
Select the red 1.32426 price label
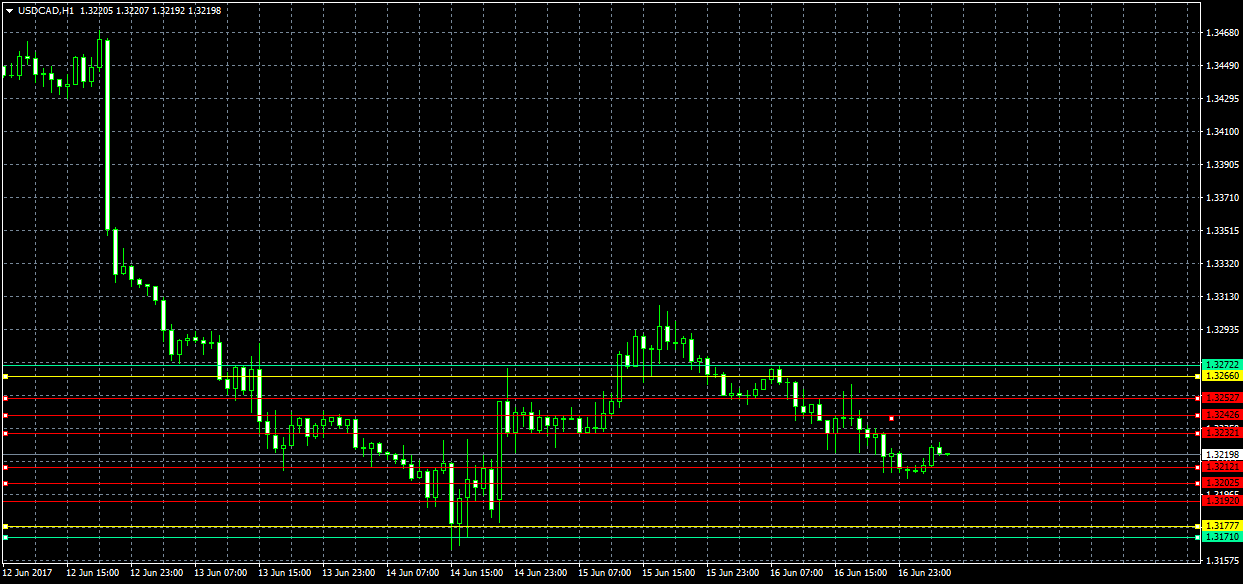pyautogui.click(x=1222, y=414)
